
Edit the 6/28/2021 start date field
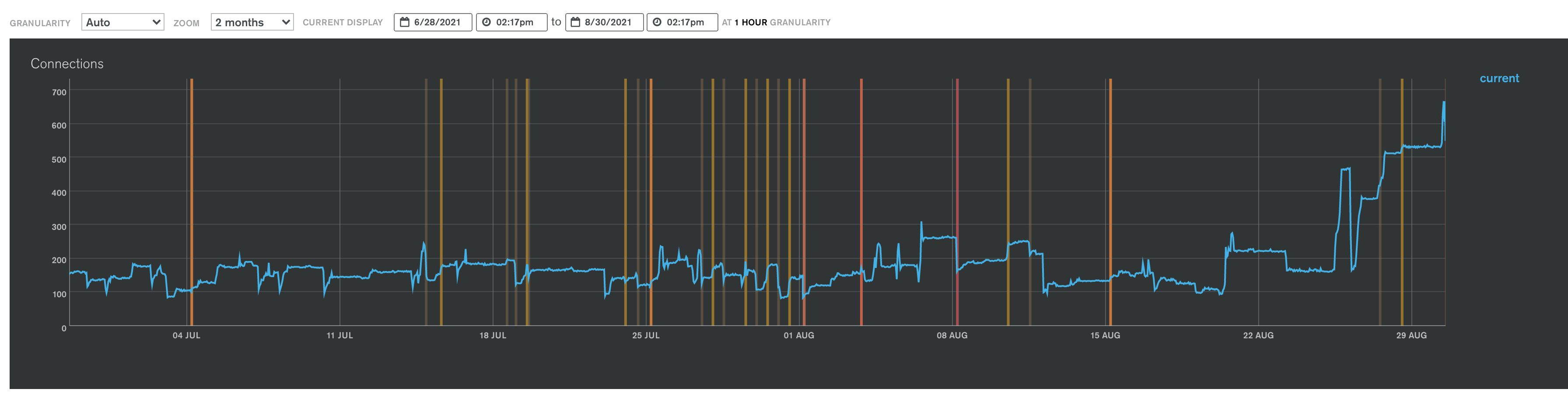tap(433, 22)
